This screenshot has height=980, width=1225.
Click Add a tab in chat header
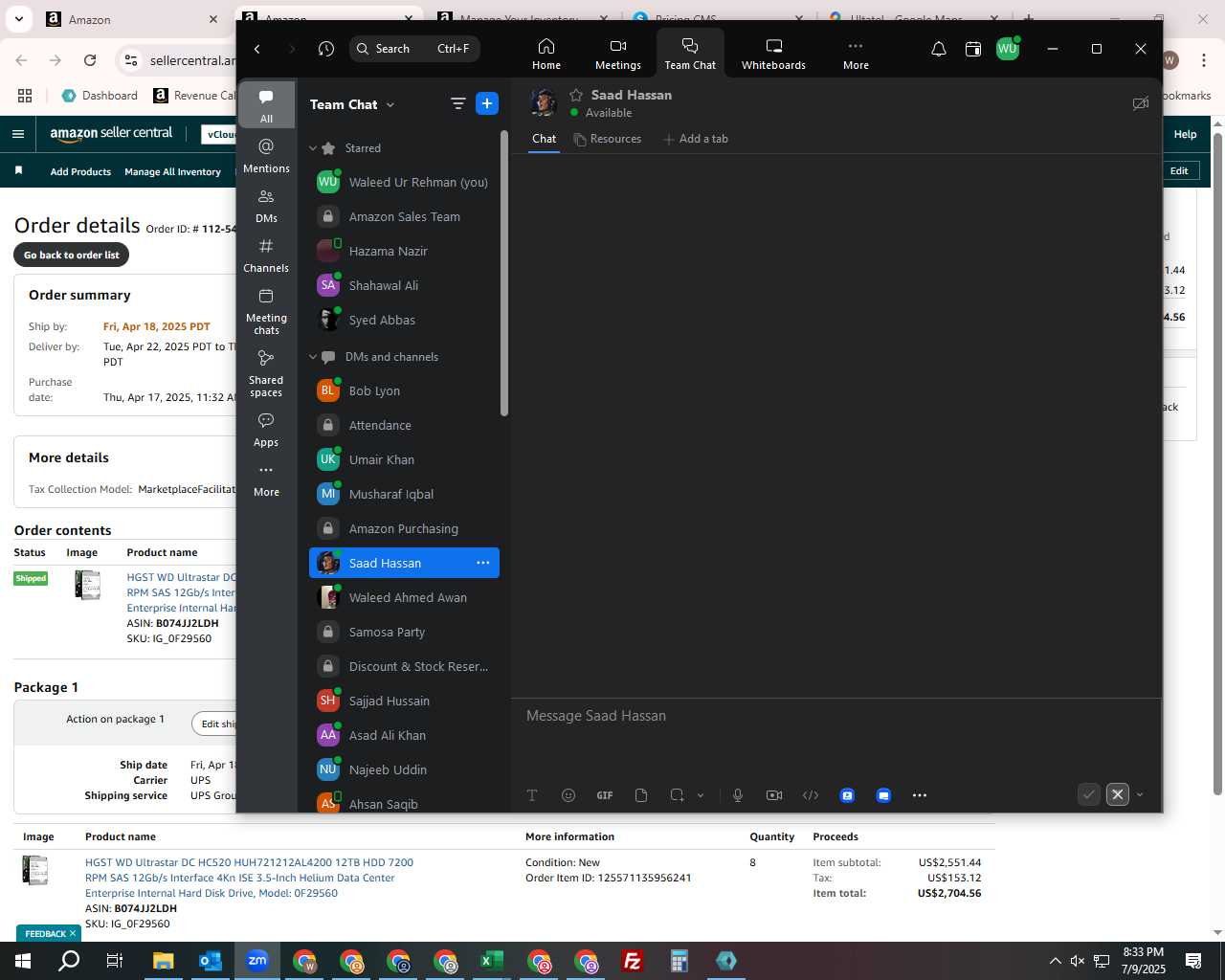pyautogui.click(x=696, y=139)
